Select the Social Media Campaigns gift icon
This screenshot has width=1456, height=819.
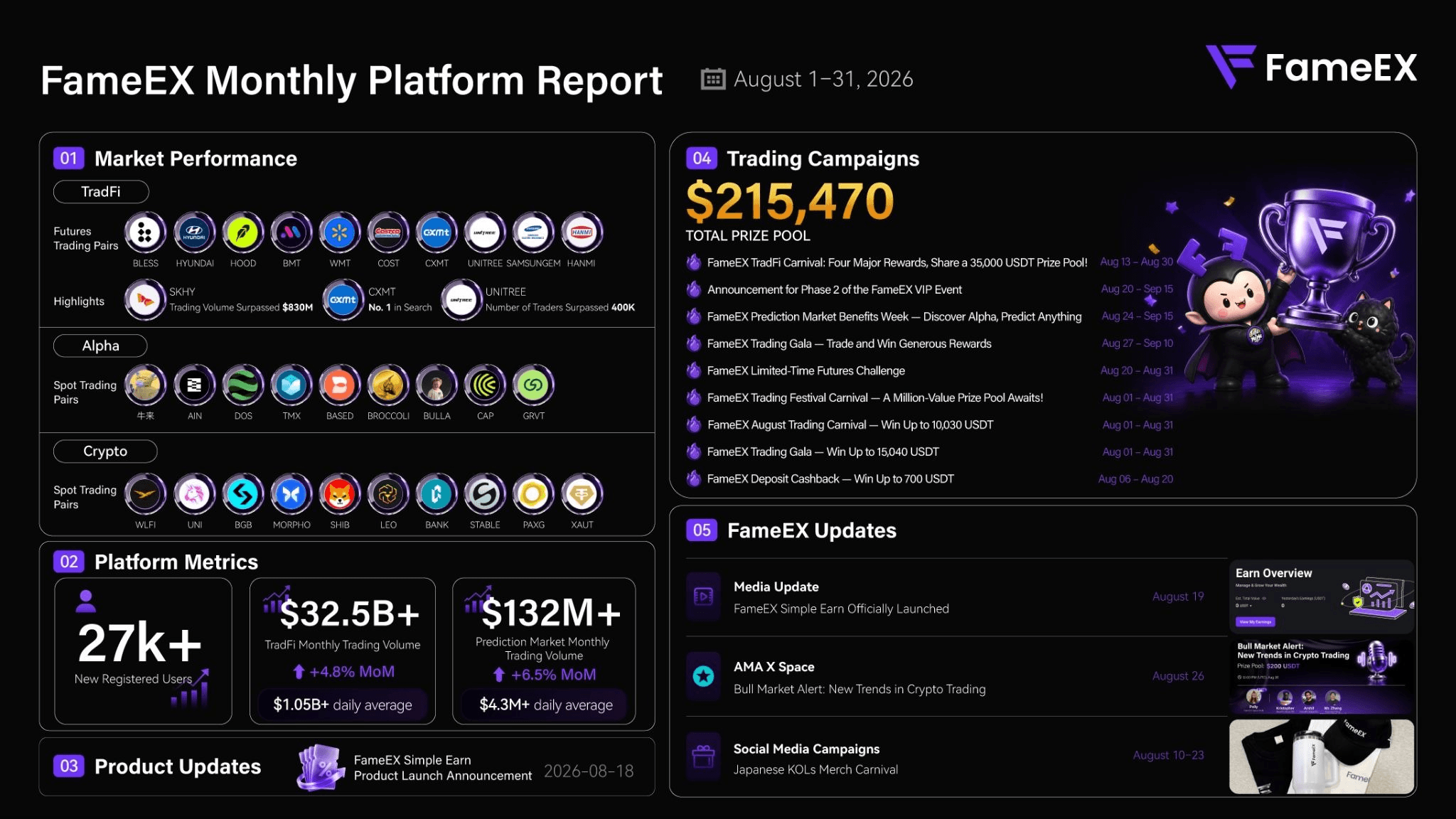coord(703,756)
